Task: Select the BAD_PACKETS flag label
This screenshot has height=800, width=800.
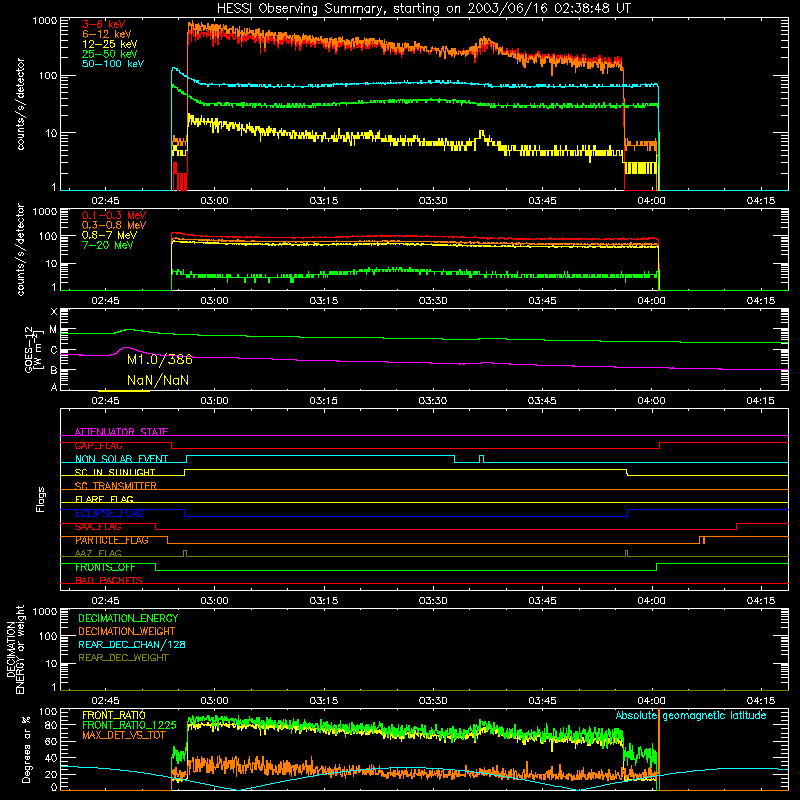Action: point(109,581)
